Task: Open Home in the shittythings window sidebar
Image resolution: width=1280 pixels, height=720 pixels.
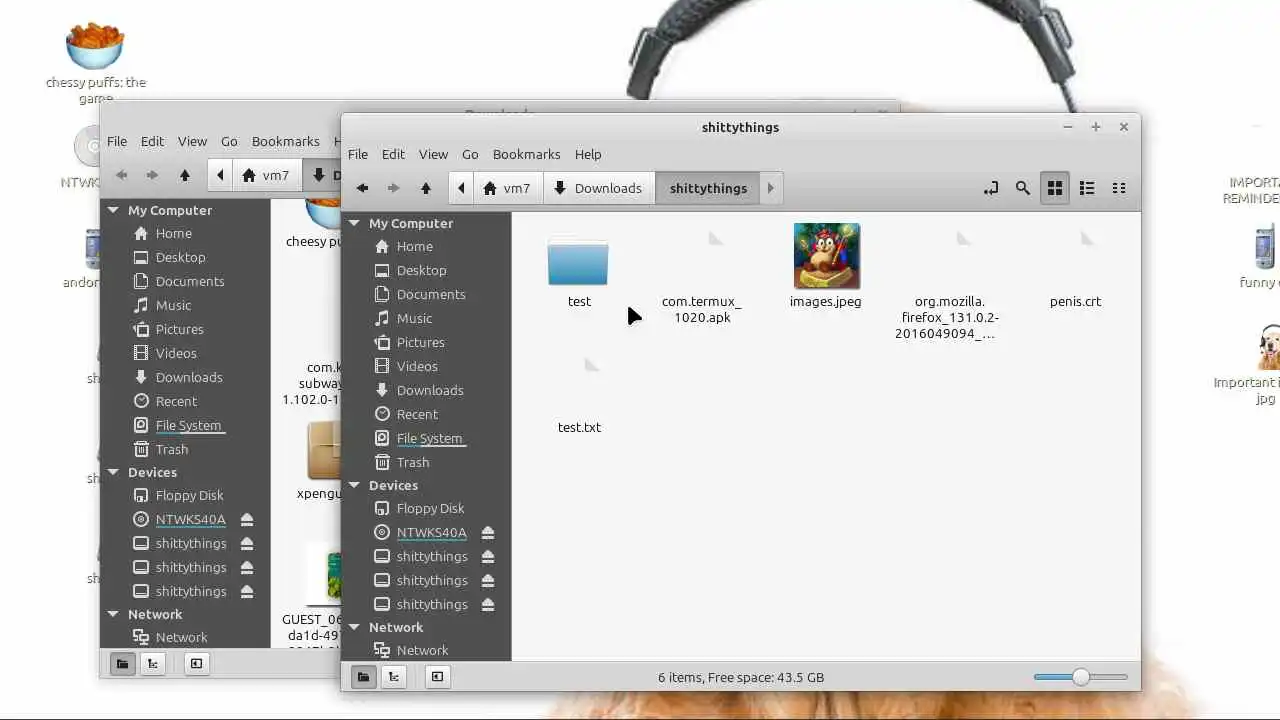Action: (x=414, y=246)
